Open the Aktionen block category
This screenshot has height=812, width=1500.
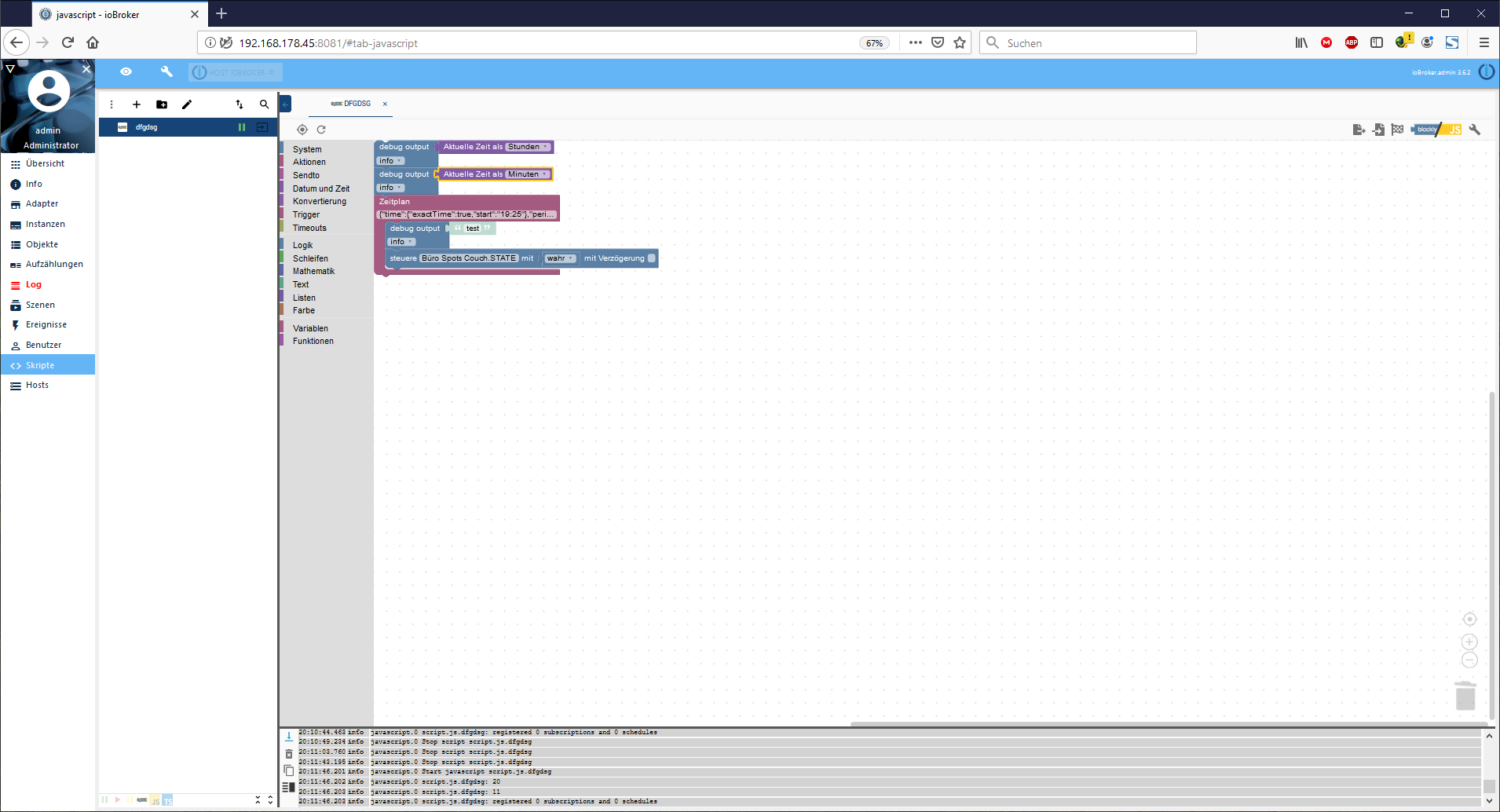pos(309,163)
